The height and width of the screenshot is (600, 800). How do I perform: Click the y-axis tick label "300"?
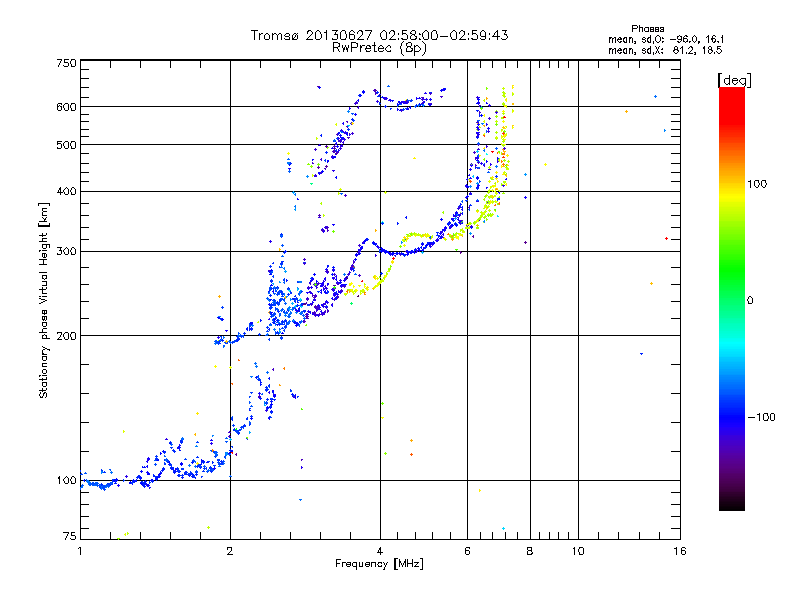coord(67,252)
